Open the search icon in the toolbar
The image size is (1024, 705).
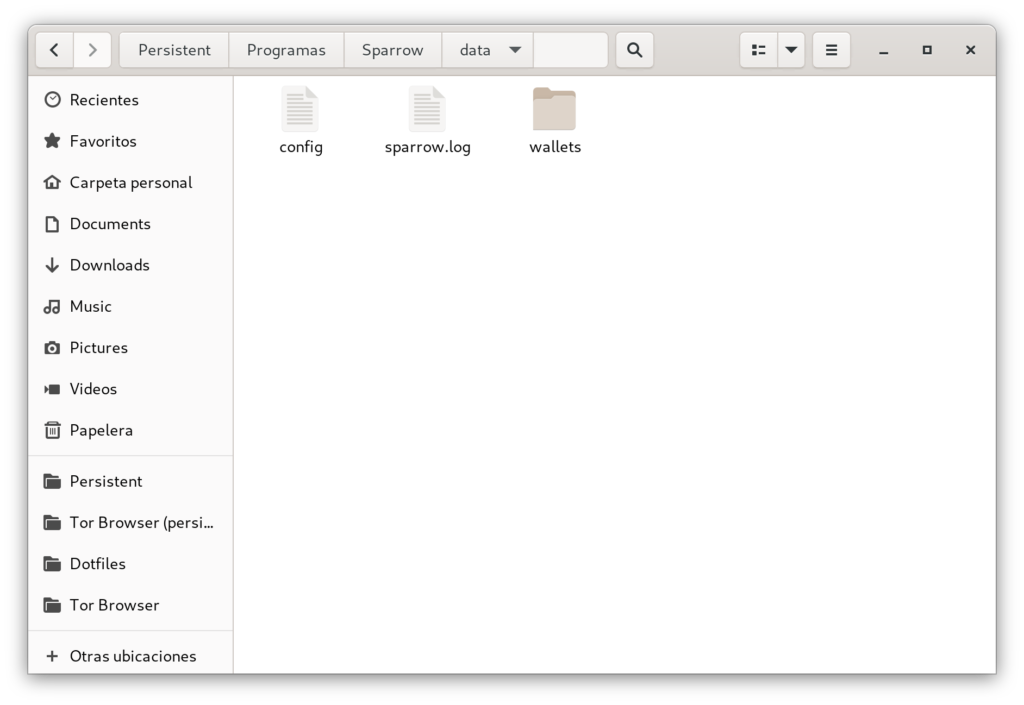(634, 49)
